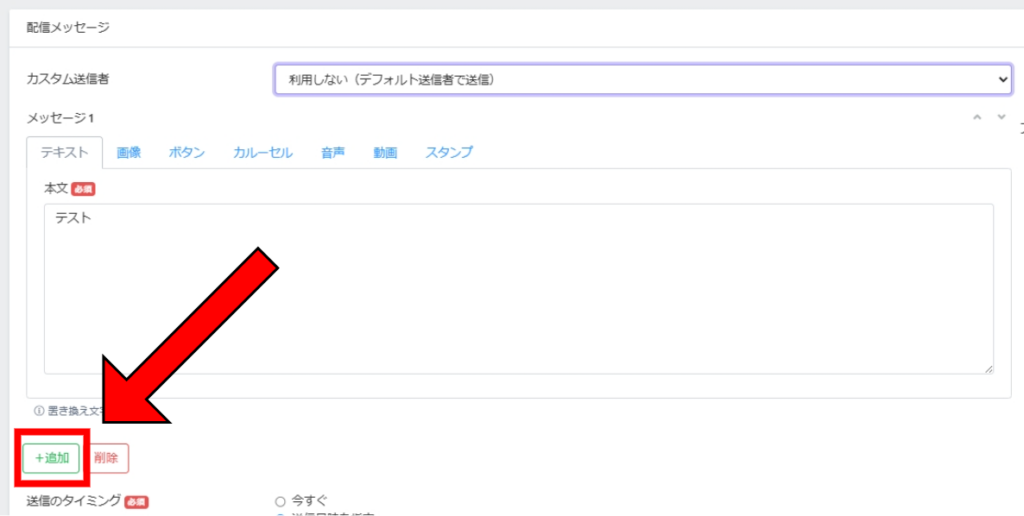
Task: Choose the 動画 tab
Action: (x=385, y=153)
